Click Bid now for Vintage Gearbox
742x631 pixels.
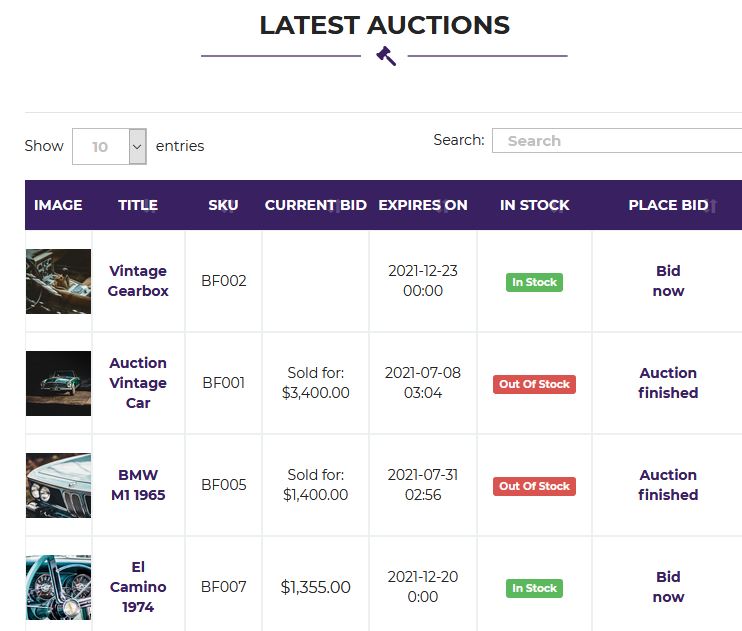click(668, 281)
